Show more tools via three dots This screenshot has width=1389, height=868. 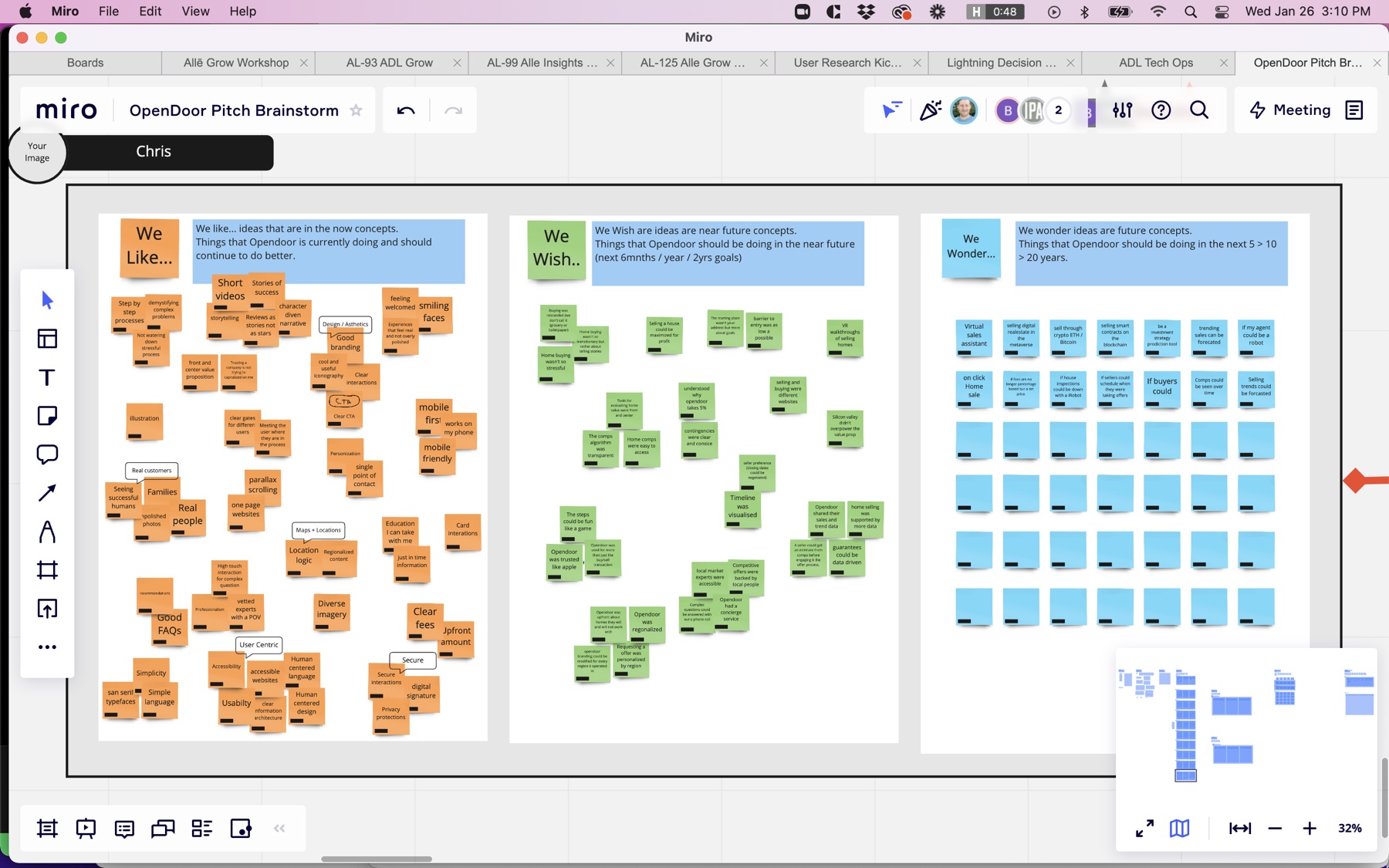pyautogui.click(x=47, y=647)
